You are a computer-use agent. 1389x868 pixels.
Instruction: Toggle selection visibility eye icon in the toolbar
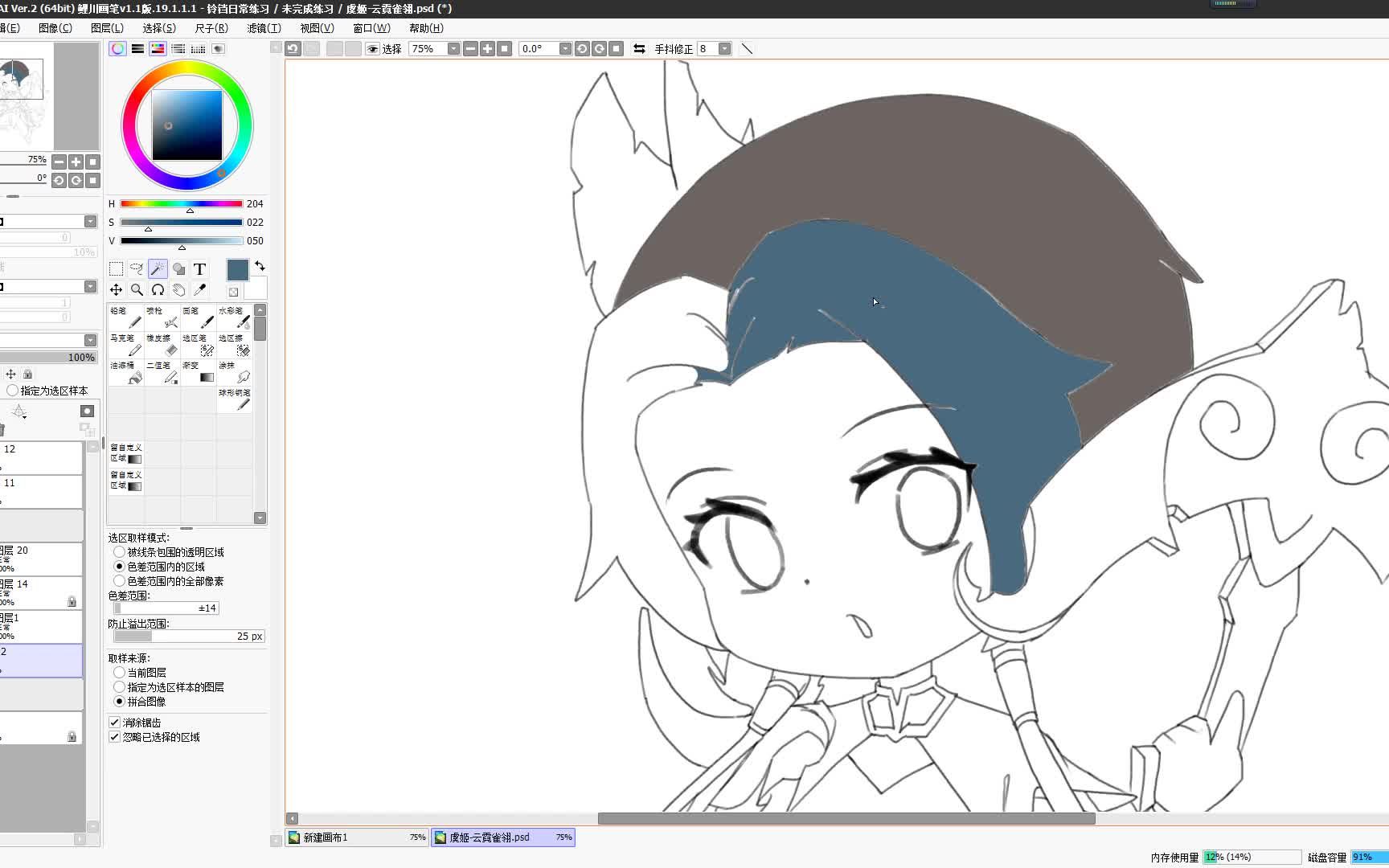[x=372, y=49]
